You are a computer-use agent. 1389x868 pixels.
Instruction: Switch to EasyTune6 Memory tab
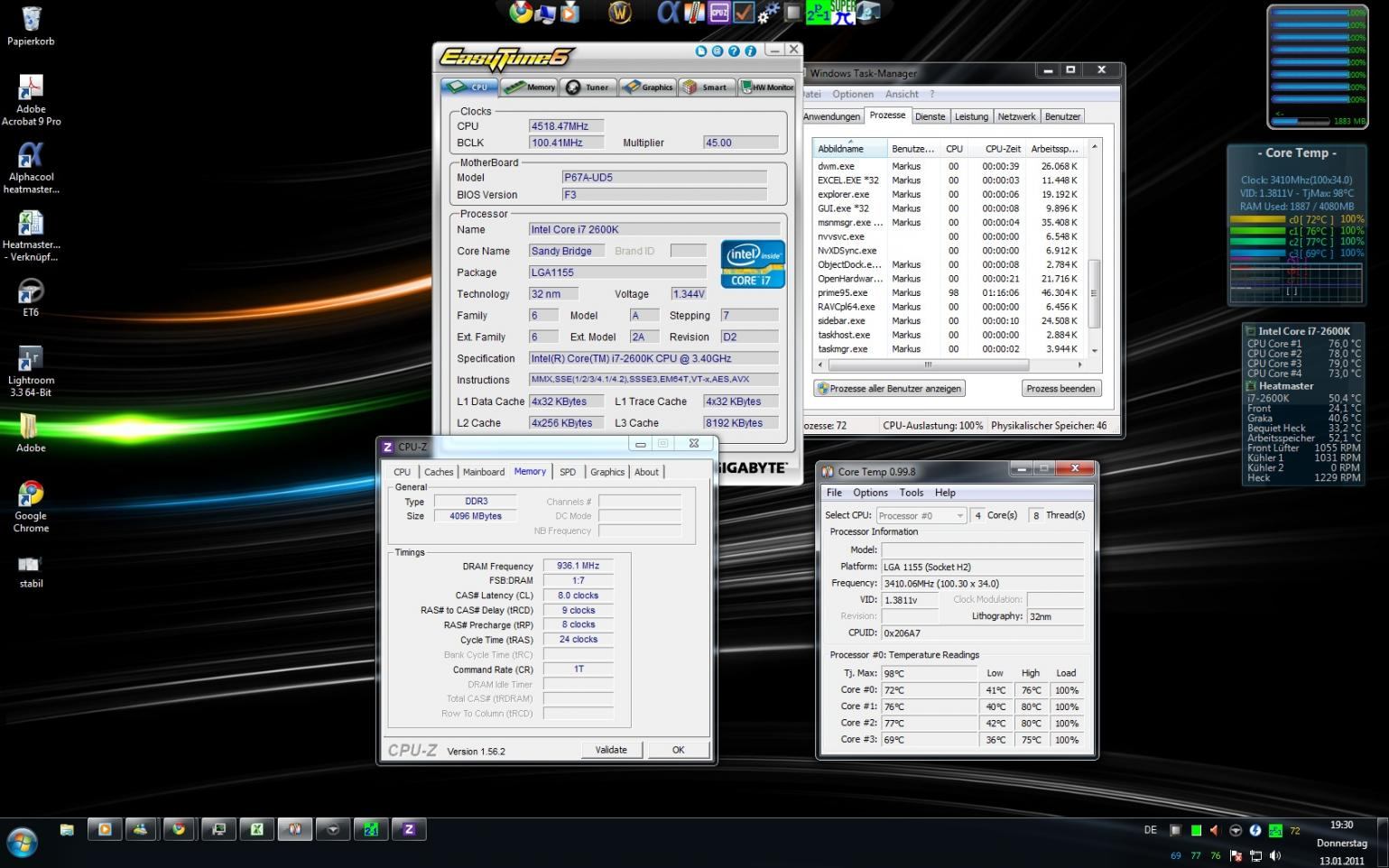[x=529, y=87]
